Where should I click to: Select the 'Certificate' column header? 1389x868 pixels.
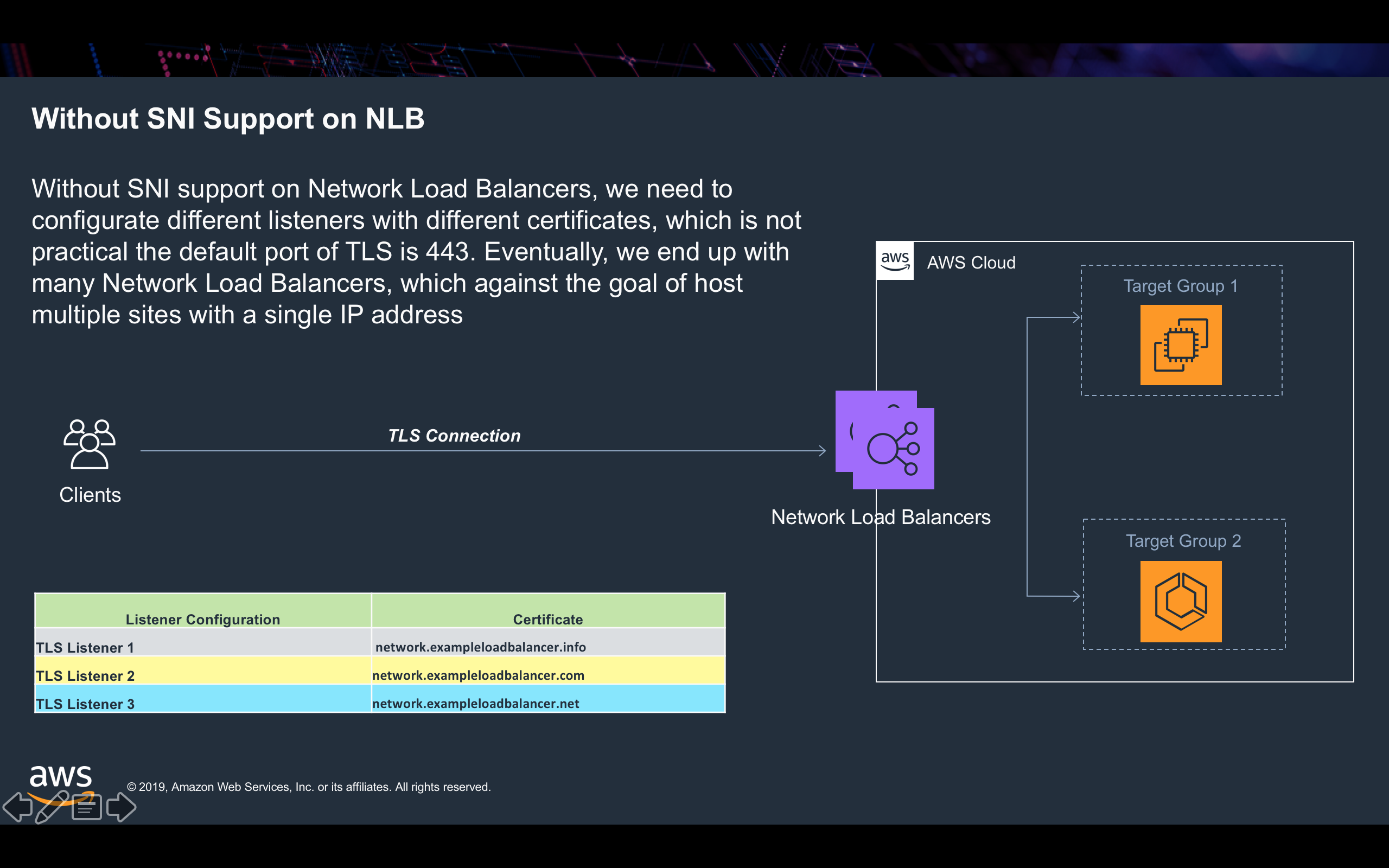(547, 619)
